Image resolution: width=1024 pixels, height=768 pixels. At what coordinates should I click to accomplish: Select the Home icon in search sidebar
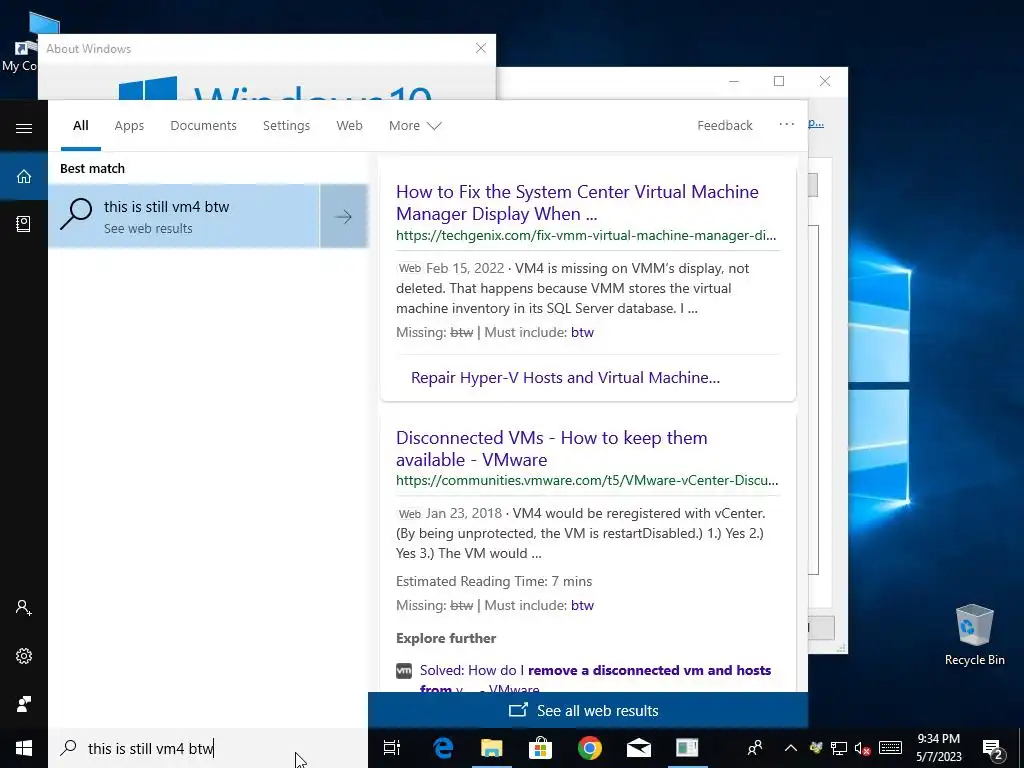pyautogui.click(x=24, y=176)
